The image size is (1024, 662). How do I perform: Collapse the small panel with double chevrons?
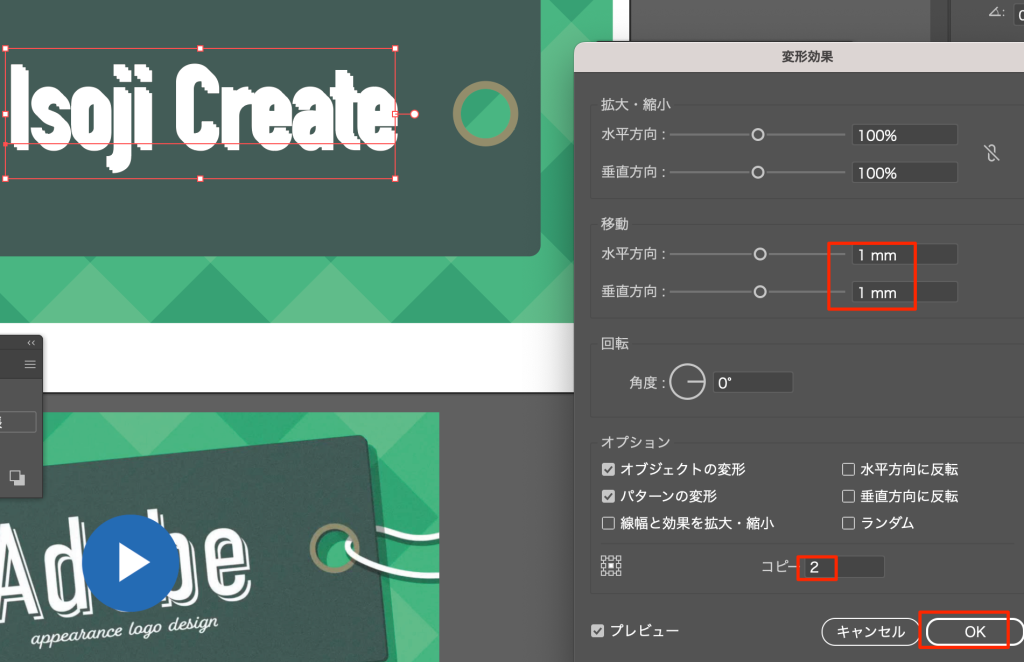tap(31, 343)
